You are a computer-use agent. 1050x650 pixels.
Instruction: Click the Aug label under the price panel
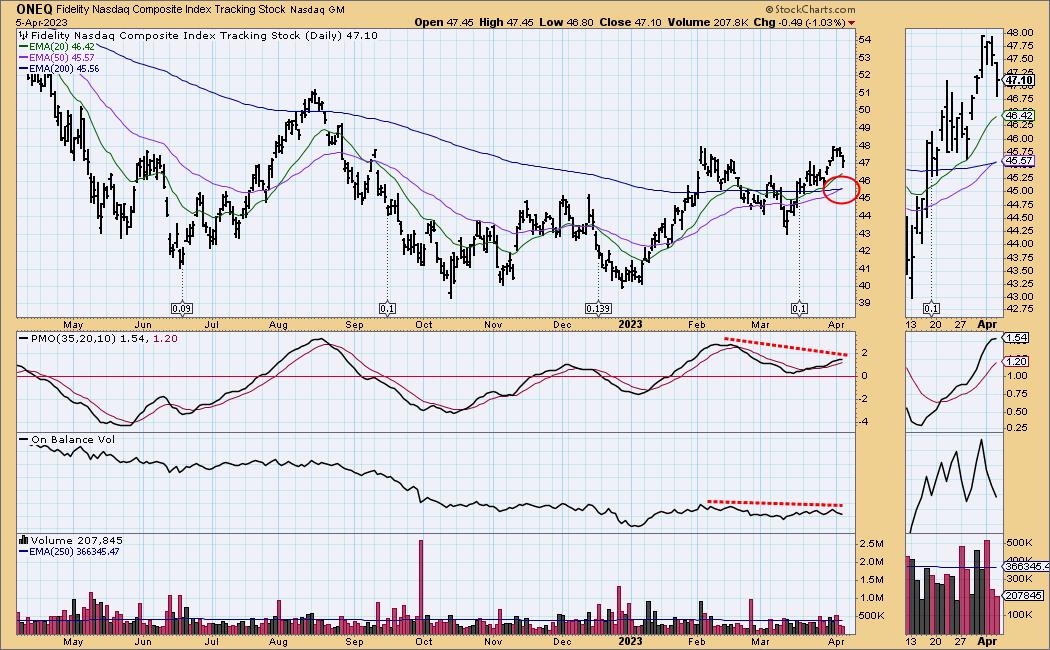tap(278, 325)
